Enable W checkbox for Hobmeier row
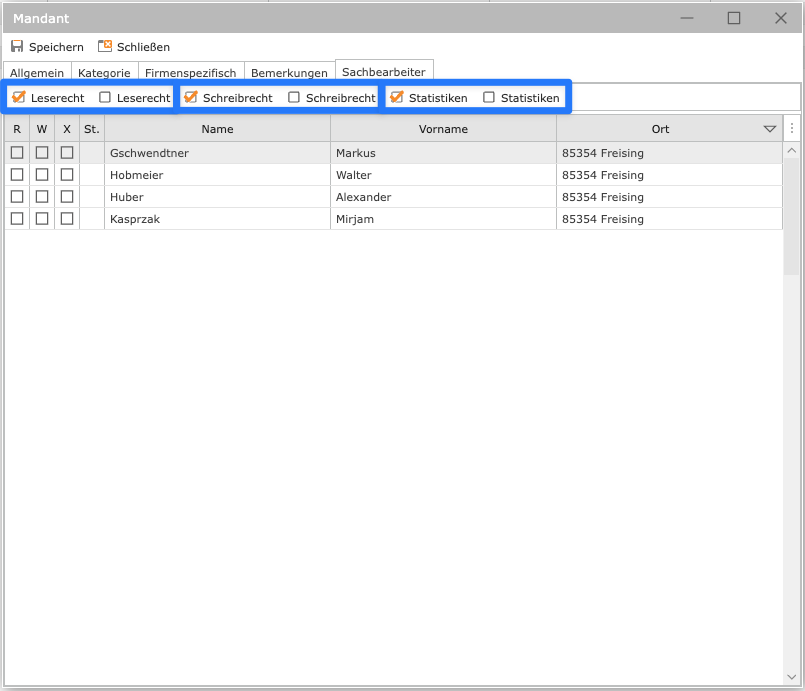The image size is (805, 691). pos(42,175)
